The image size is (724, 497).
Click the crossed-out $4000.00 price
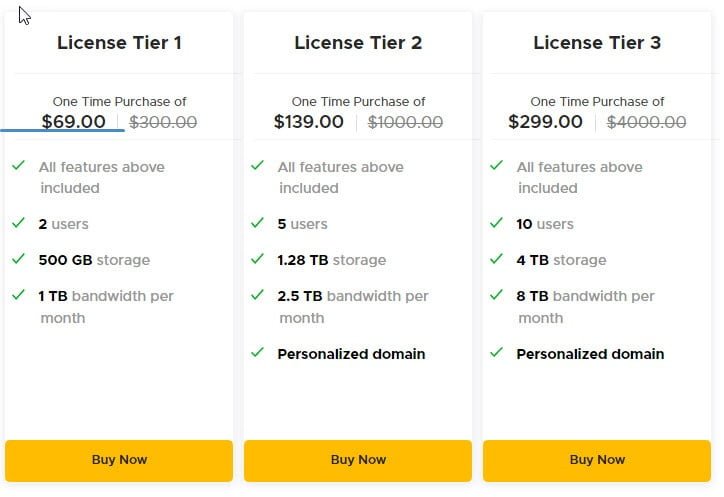pyautogui.click(x=646, y=122)
